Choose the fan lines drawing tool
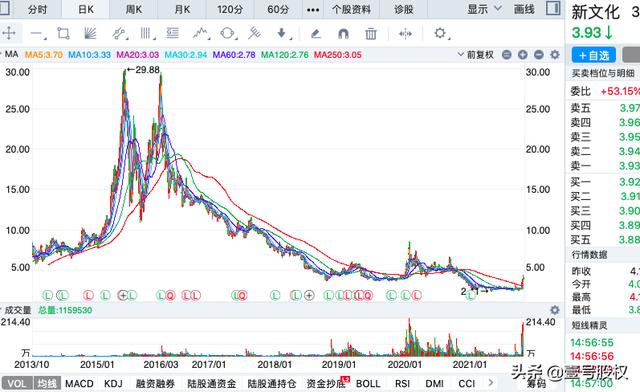Image resolution: width=640 pixels, height=392 pixels. 90,33
